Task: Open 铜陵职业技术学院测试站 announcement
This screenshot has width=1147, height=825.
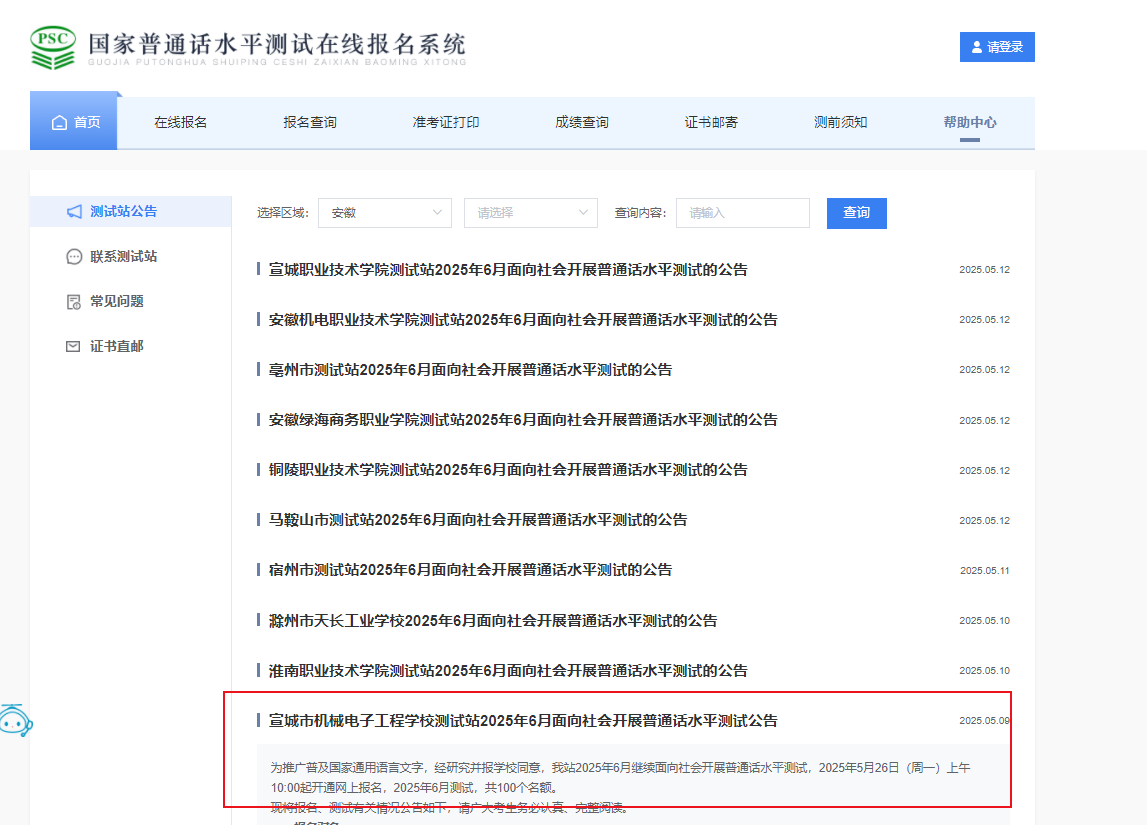Action: (x=508, y=470)
